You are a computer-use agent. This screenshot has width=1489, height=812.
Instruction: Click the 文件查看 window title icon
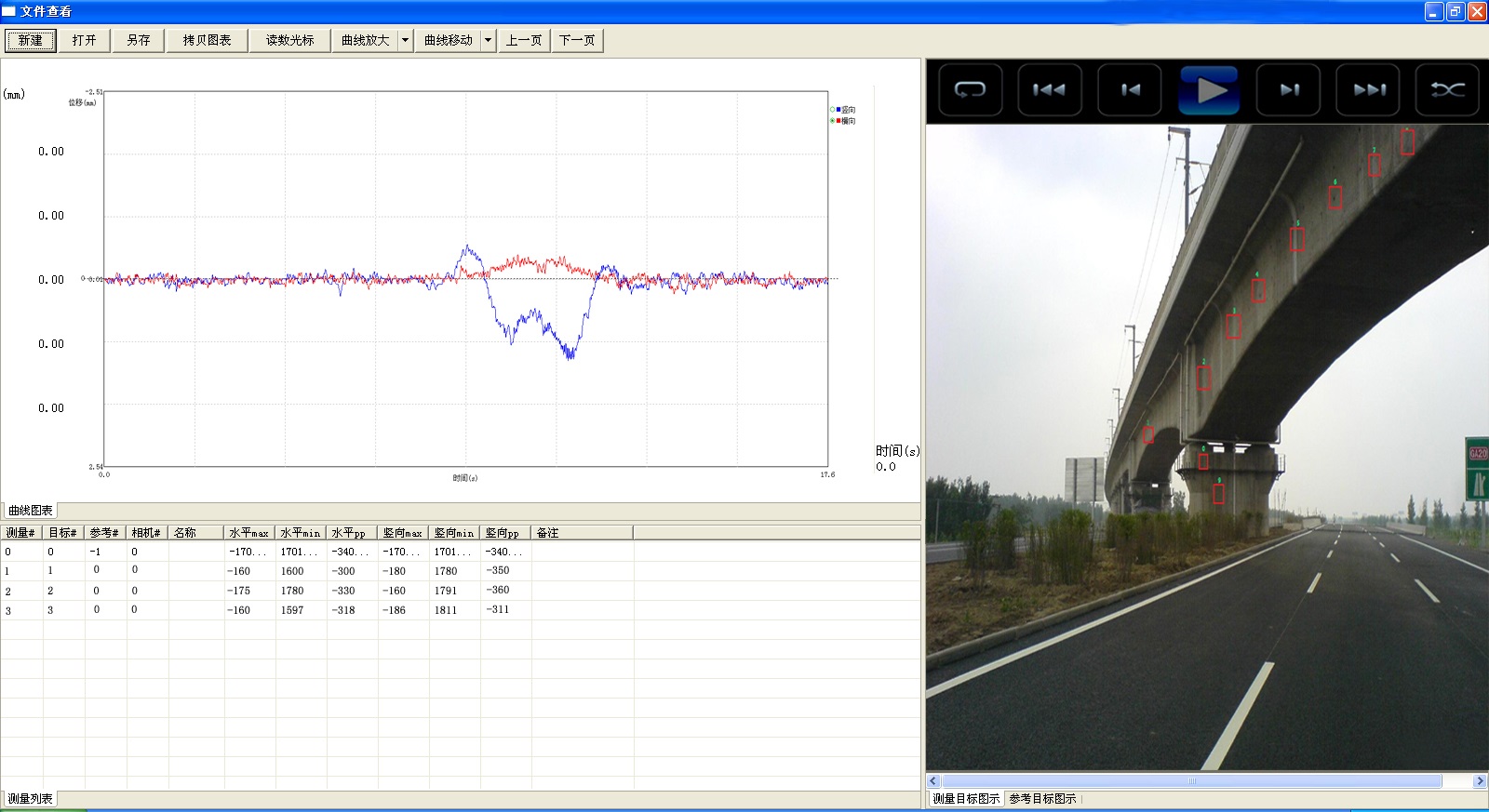point(8,11)
